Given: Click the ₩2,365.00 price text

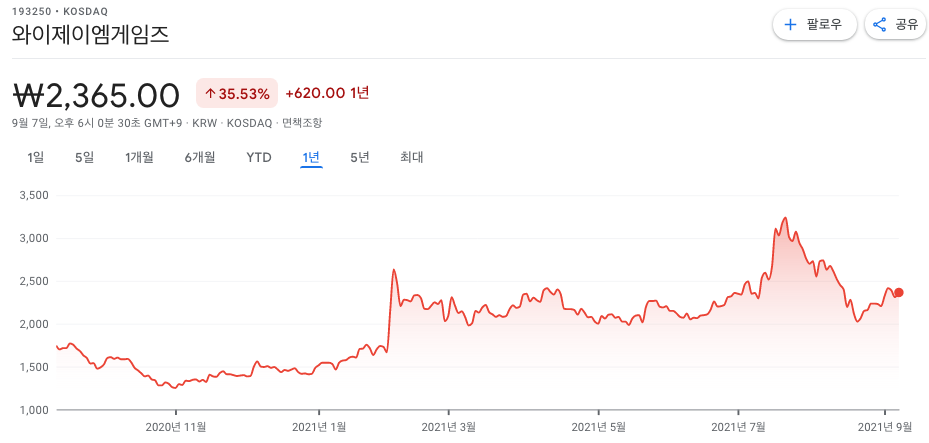Looking at the screenshot, I should (96, 96).
